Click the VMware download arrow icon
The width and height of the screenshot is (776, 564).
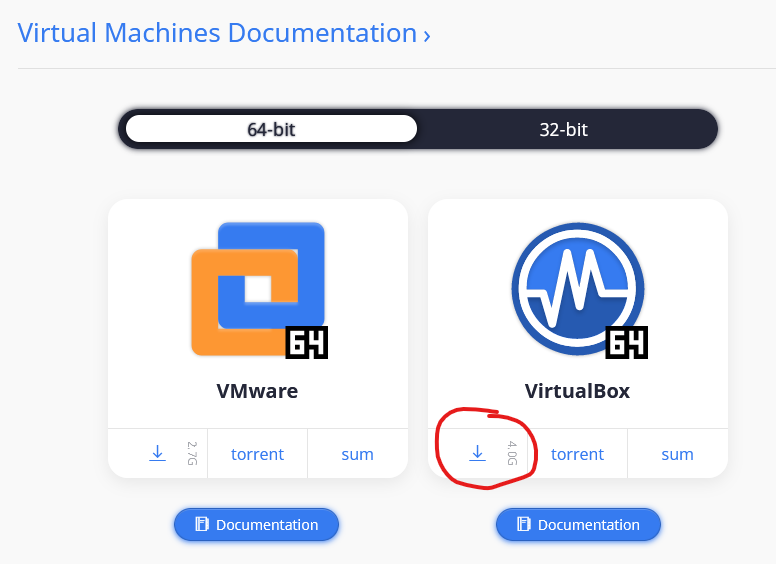click(x=157, y=454)
